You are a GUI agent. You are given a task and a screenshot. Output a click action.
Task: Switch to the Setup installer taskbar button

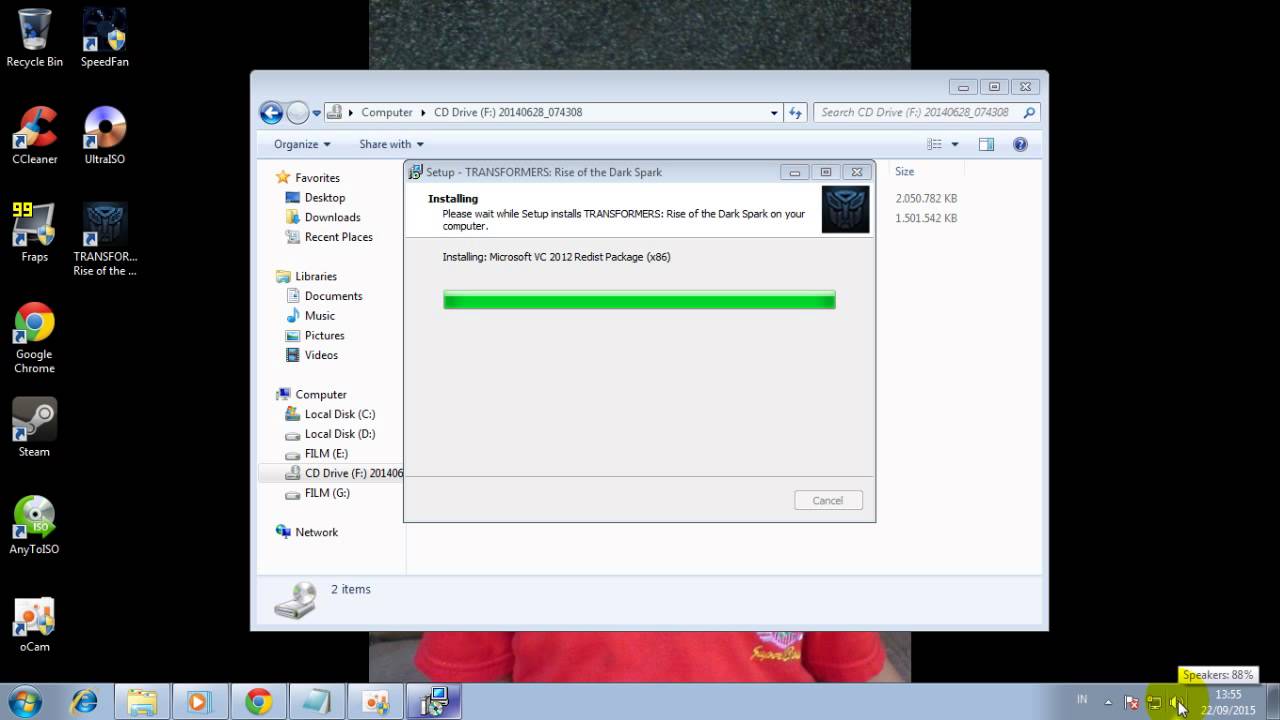tap(433, 702)
